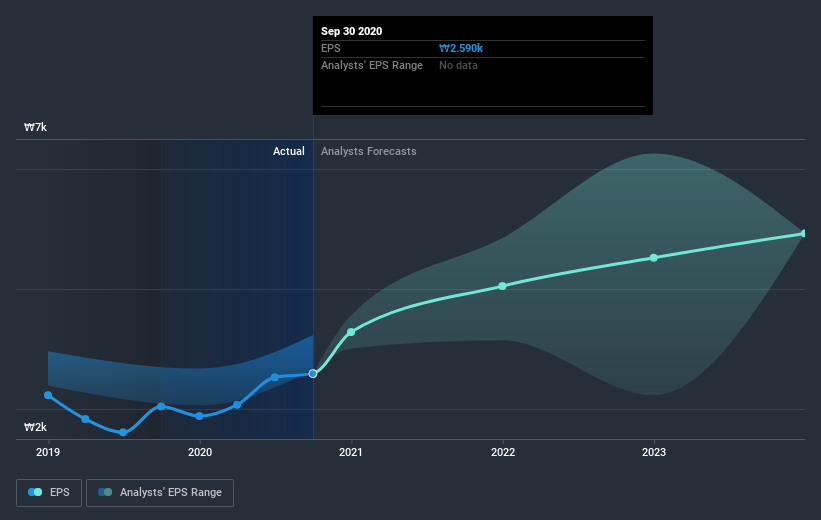Select the forecast data point at 2021

pos(351,332)
